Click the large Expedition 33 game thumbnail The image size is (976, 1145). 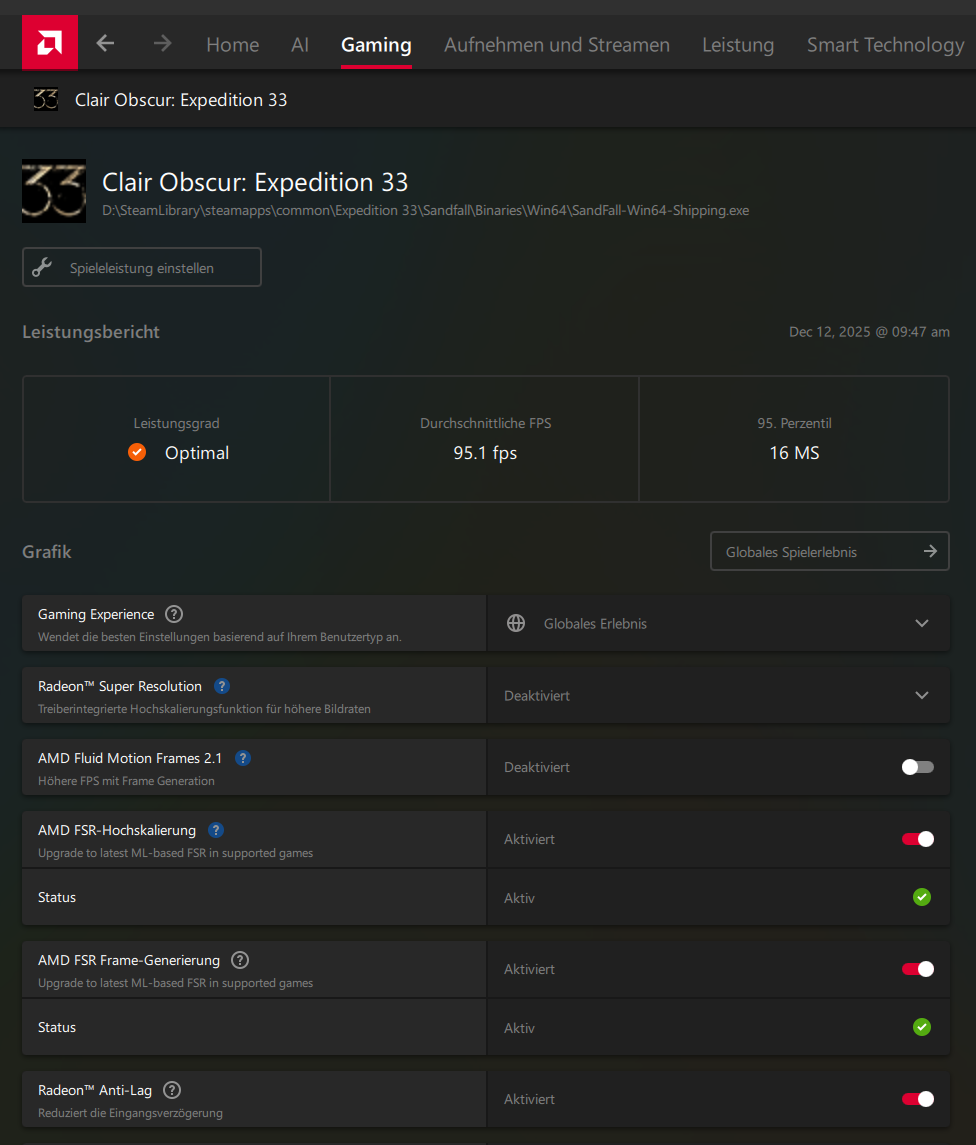[x=54, y=191]
